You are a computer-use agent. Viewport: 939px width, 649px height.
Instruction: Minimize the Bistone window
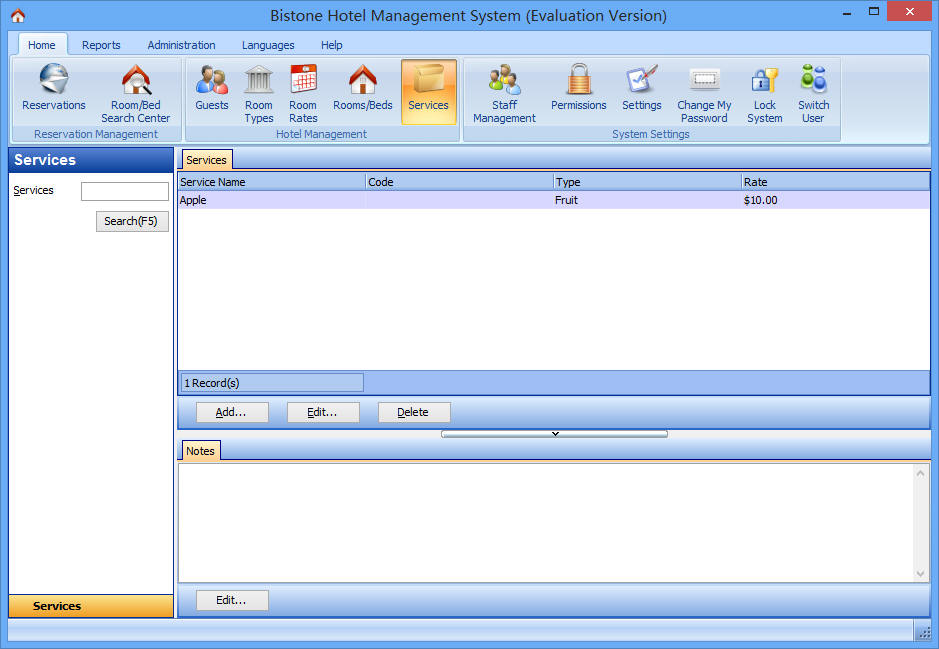click(847, 13)
